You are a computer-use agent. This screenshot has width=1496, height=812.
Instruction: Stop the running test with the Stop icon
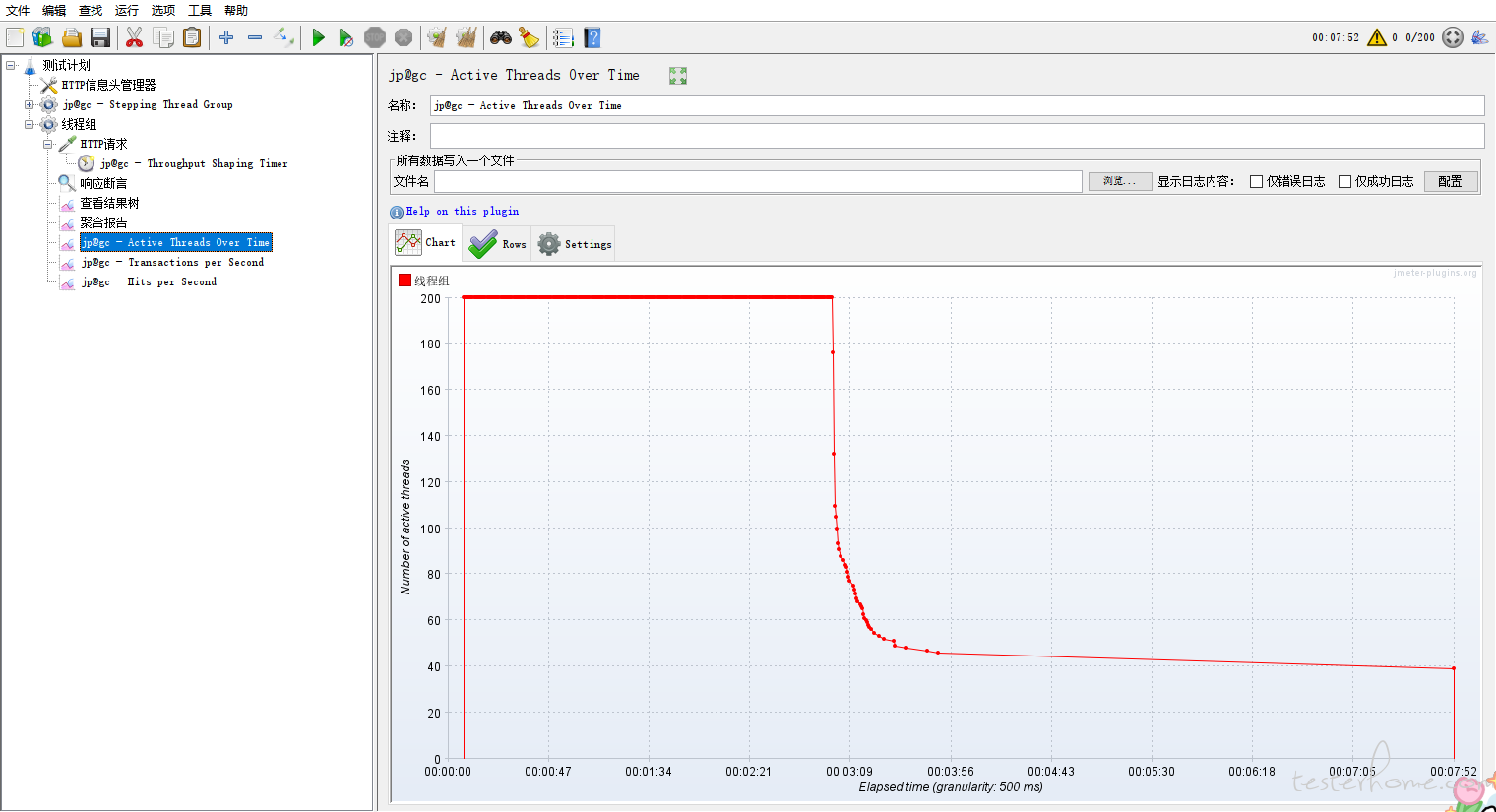click(x=375, y=37)
